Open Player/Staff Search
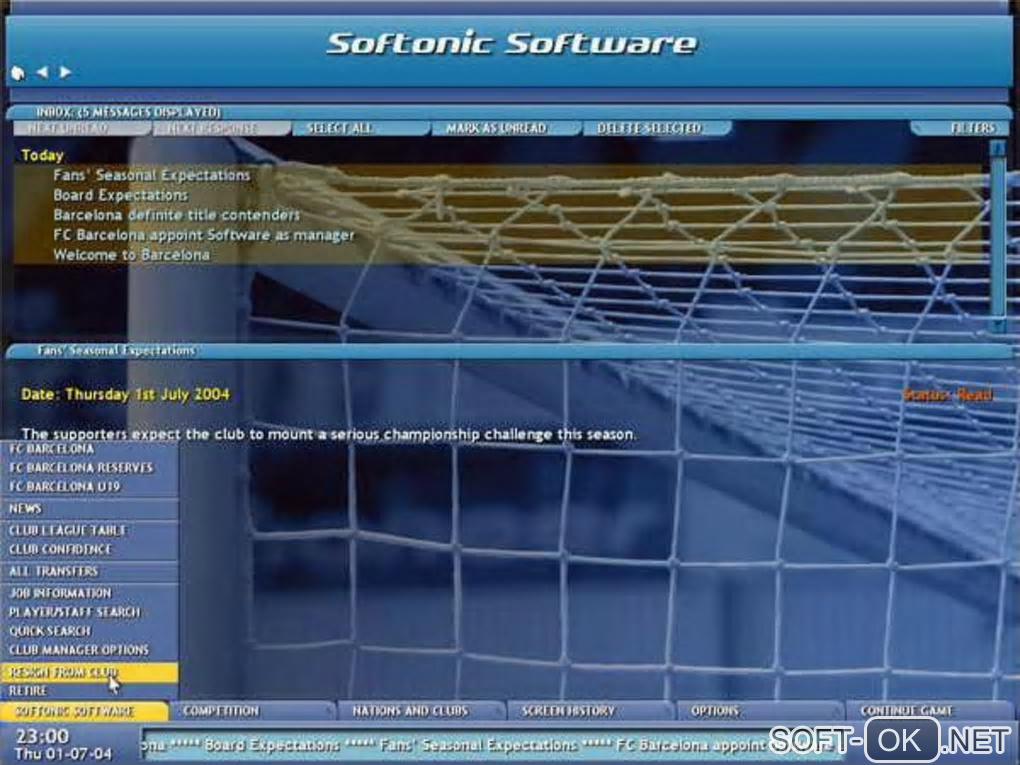 pos(89,612)
